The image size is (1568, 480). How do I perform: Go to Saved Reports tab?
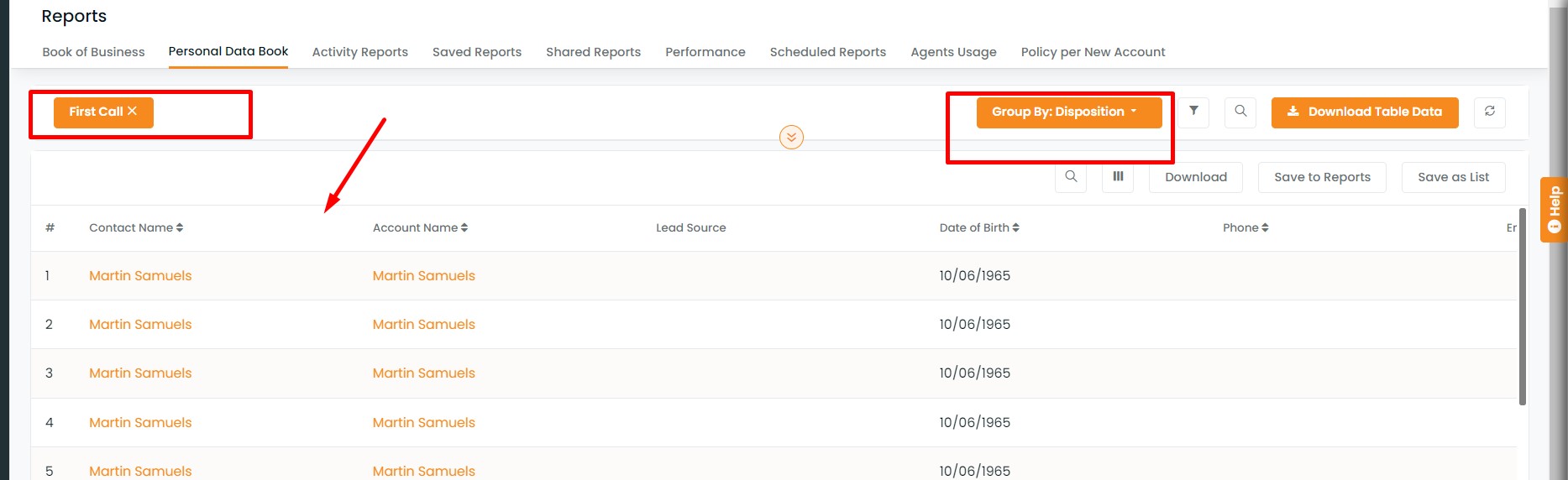[477, 52]
